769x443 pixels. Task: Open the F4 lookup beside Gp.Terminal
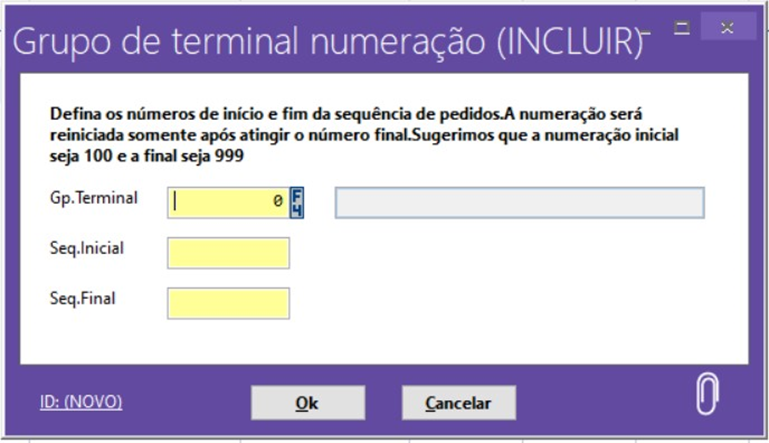(x=297, y=202)
